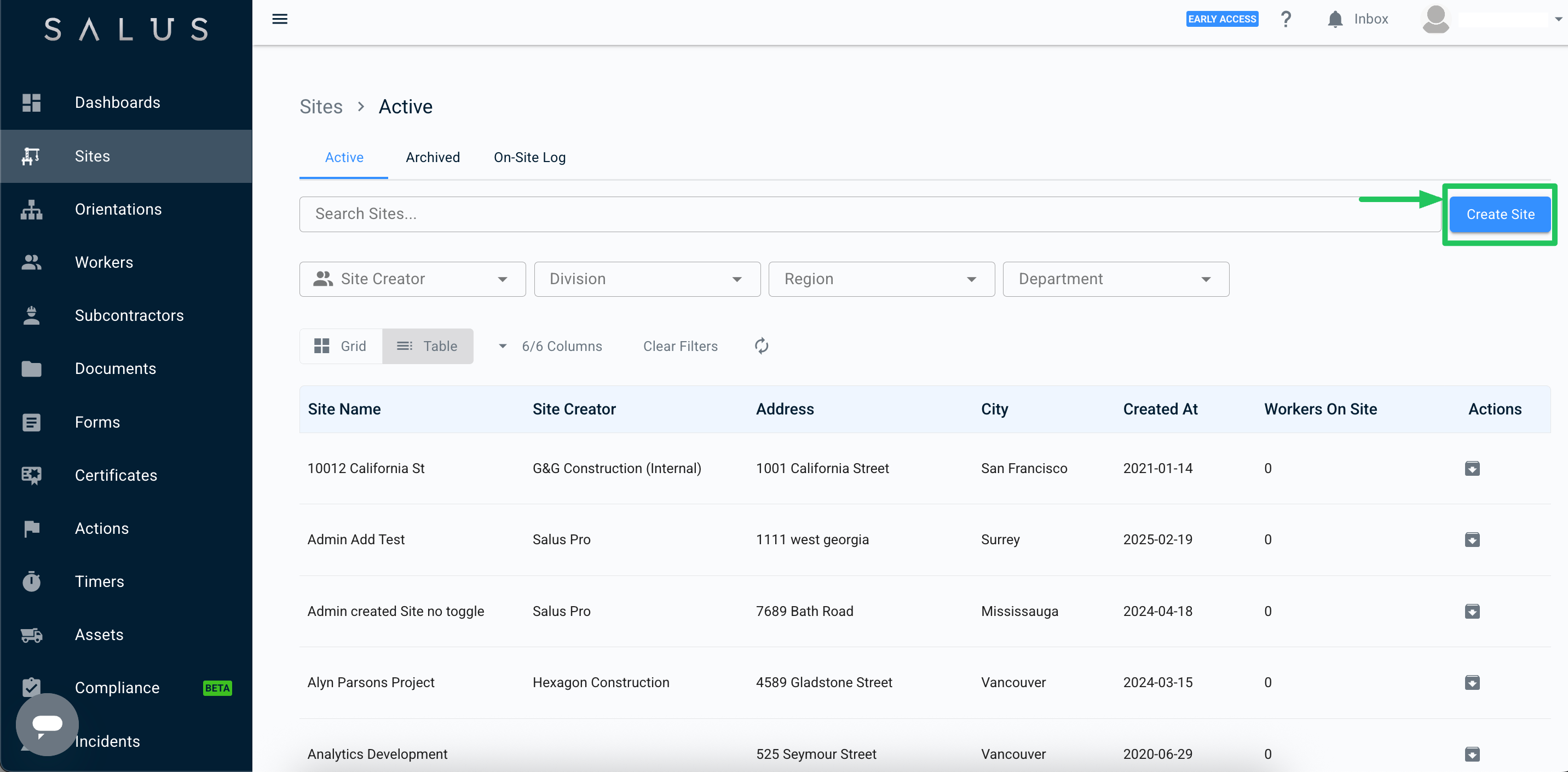The width and height of the screenshot is (1568, 772).
Task: Switch to Grid view
Action: click(341, 346)
